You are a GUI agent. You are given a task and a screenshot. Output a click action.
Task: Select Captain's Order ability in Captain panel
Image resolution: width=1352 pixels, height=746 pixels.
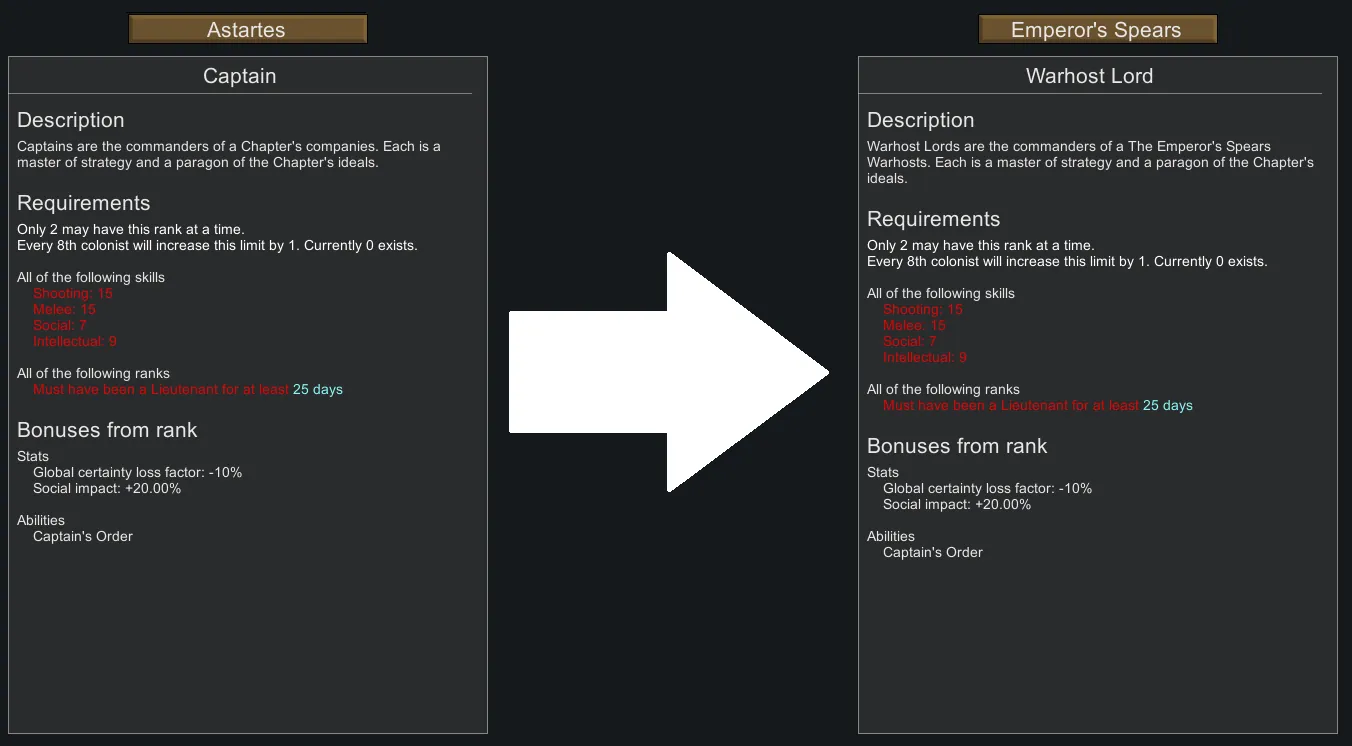click(x=83, y=536)
